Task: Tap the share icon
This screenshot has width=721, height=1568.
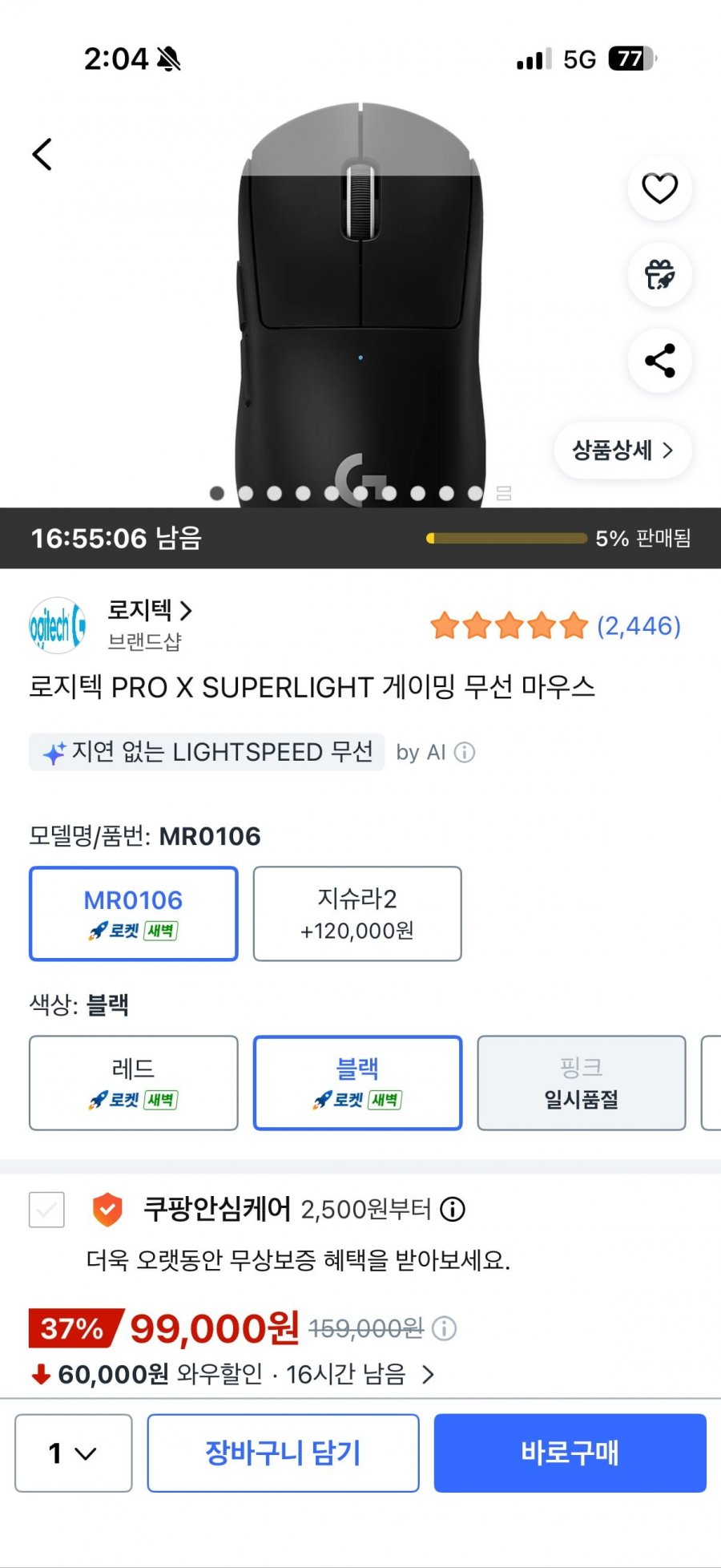Action: (659, 361)
